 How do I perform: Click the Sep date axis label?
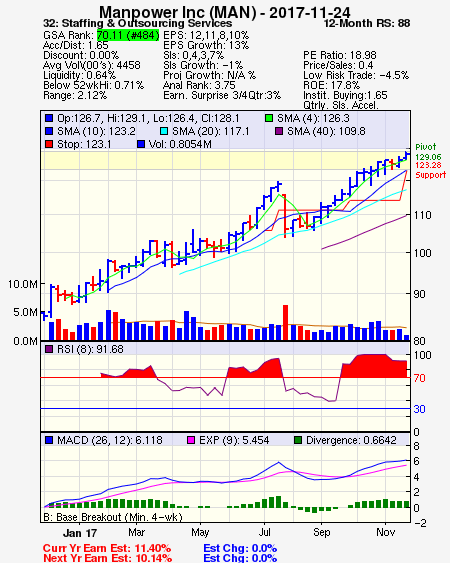[321, 532]
